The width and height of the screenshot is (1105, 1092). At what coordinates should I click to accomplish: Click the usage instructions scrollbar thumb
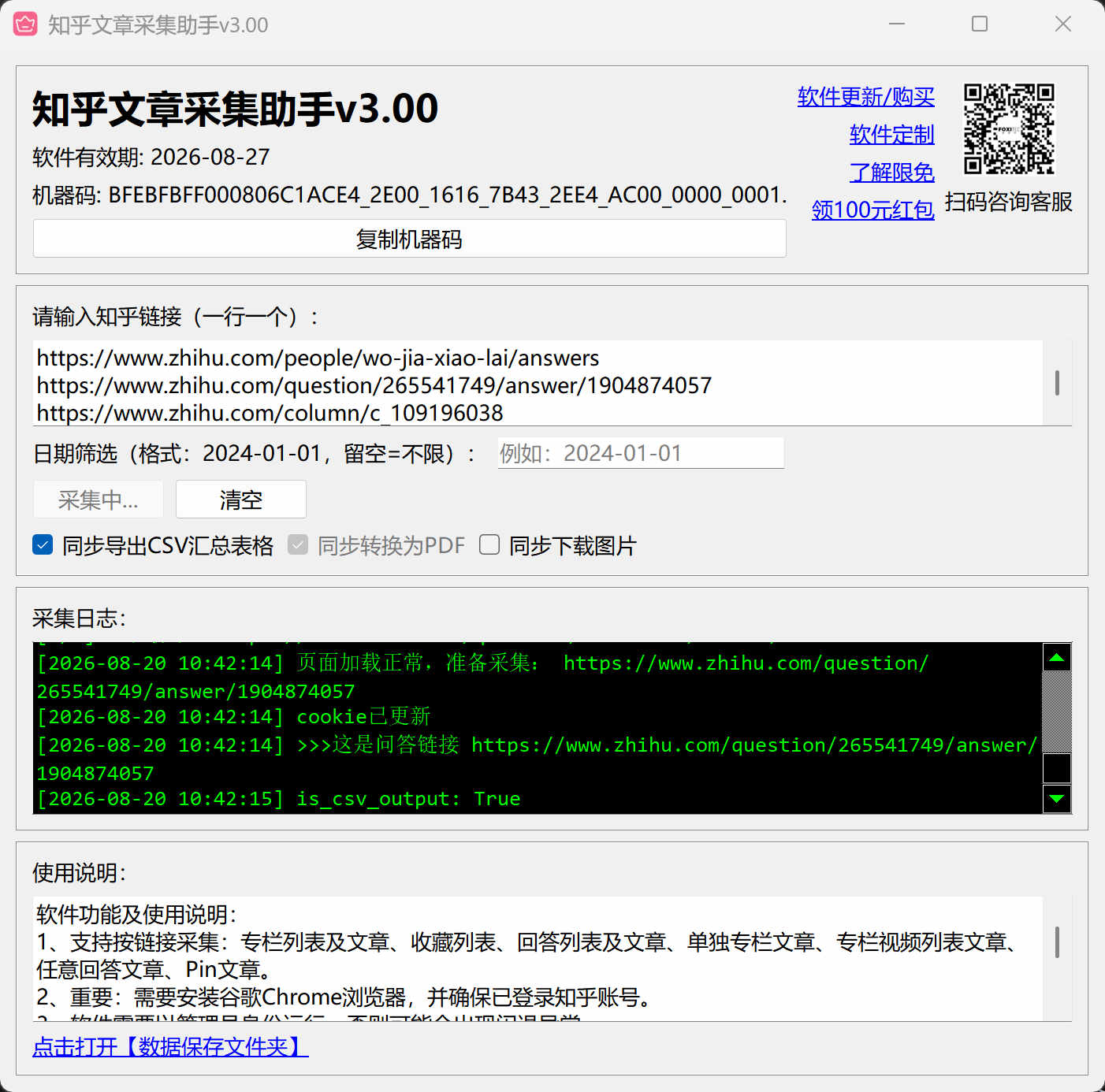[x=1057, y=942]
